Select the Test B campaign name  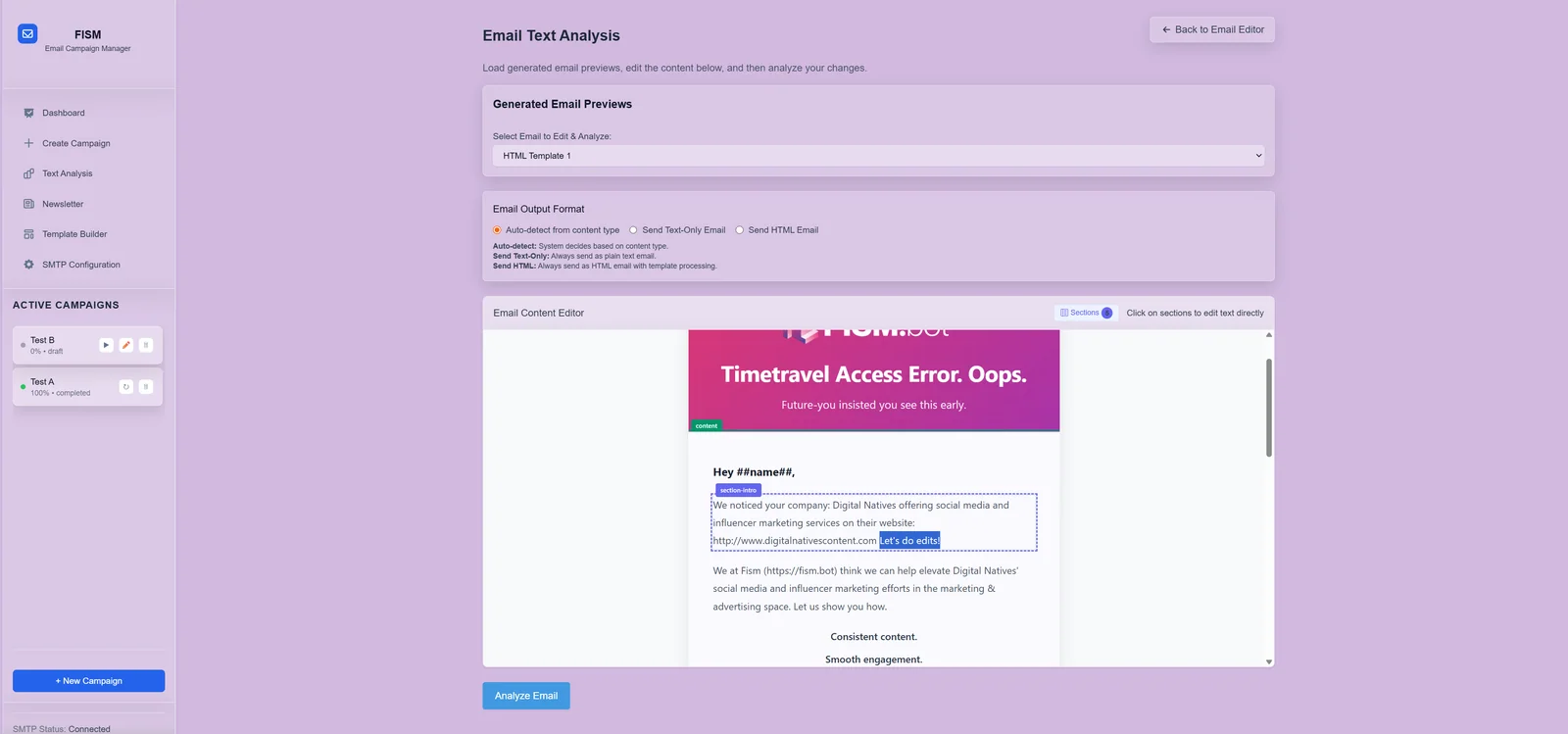coord(42,340)
